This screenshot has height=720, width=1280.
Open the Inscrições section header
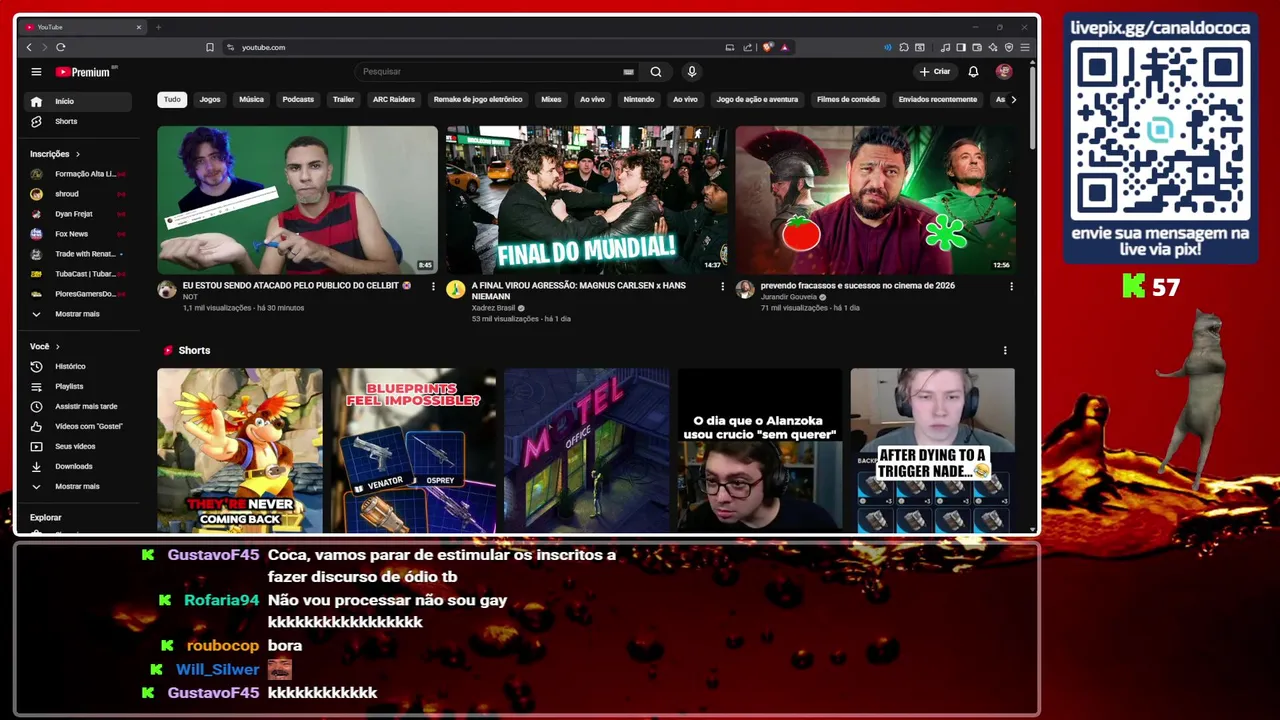click(x=54, y=154)
